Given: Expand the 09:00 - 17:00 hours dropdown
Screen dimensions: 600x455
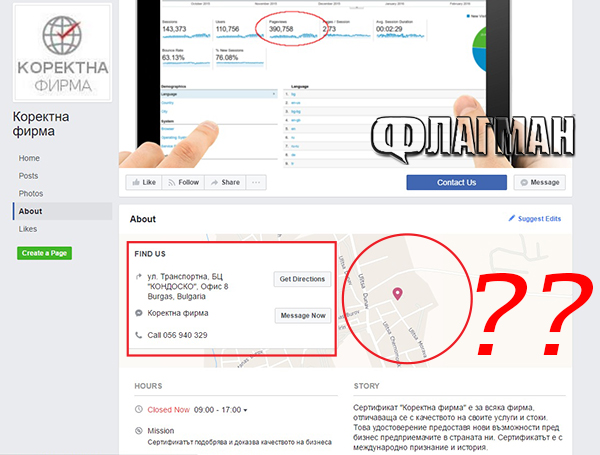Looking at the screenshot, I should 220,410.
